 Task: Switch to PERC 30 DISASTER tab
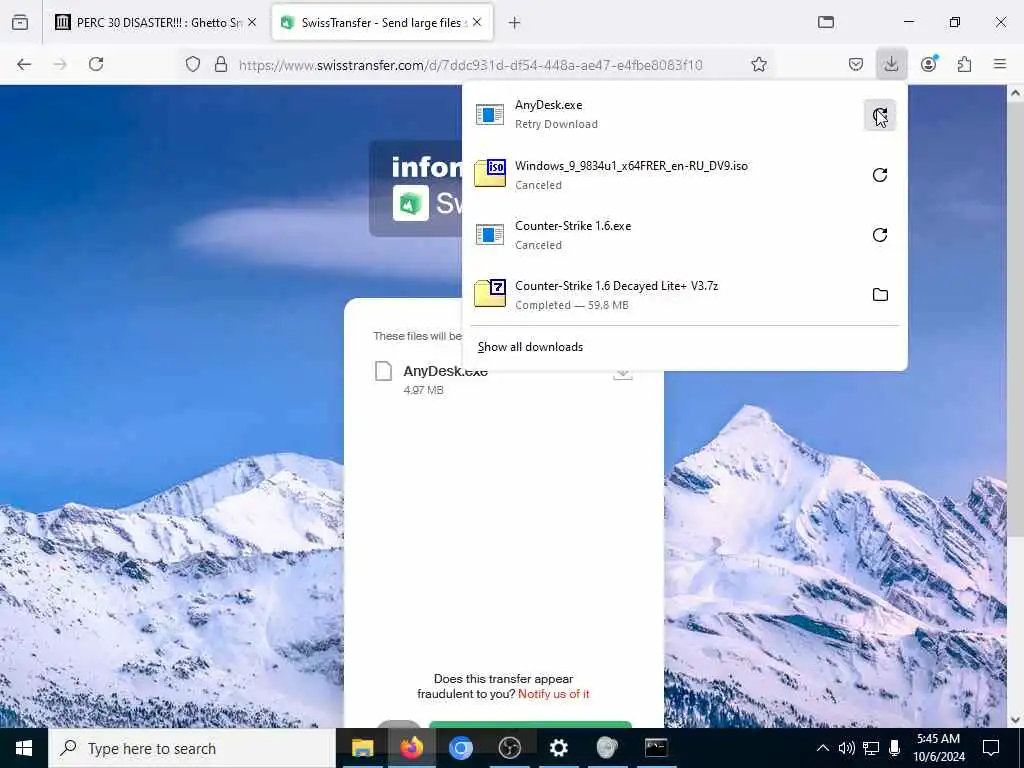tap(155, 23)
